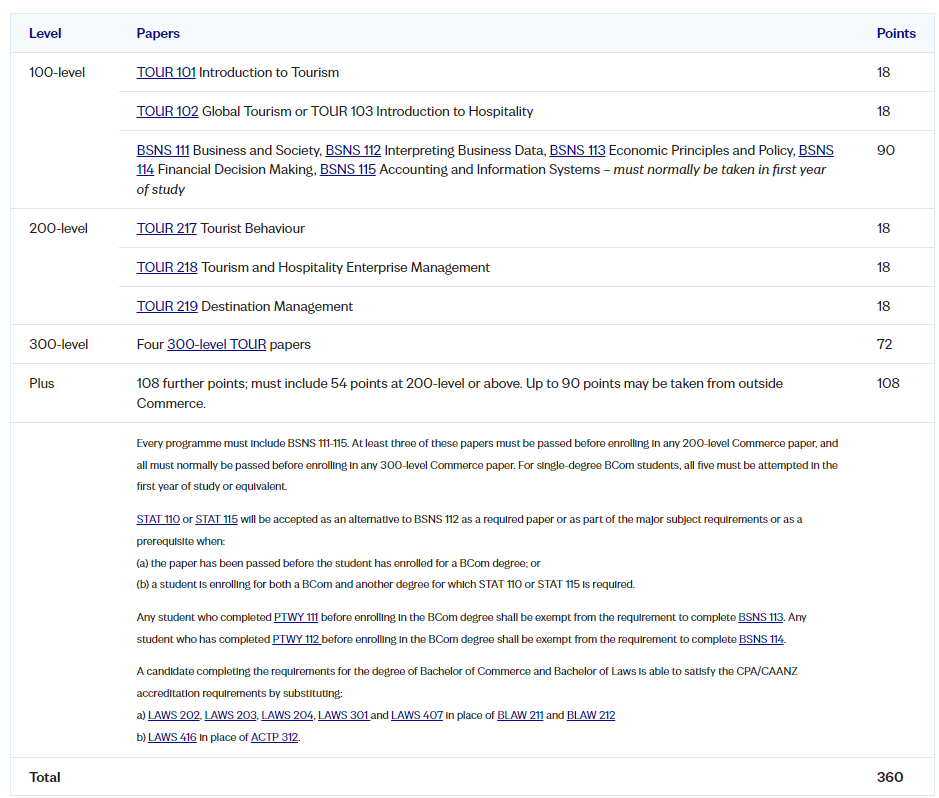Open BSNS 115 Accounting and Information Systems link
Image resolution: width=939 pixels, height=798 pixels.
(x=348, y=169)
